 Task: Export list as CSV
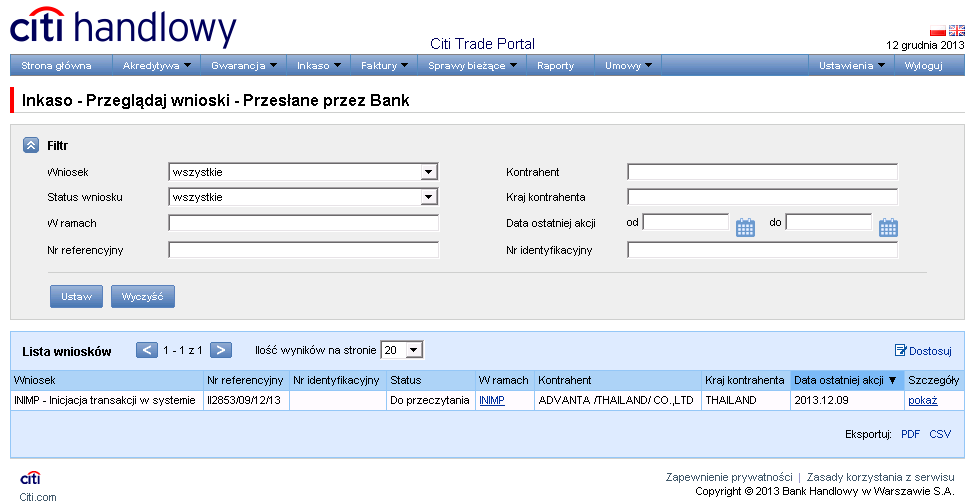pos(940,434)
